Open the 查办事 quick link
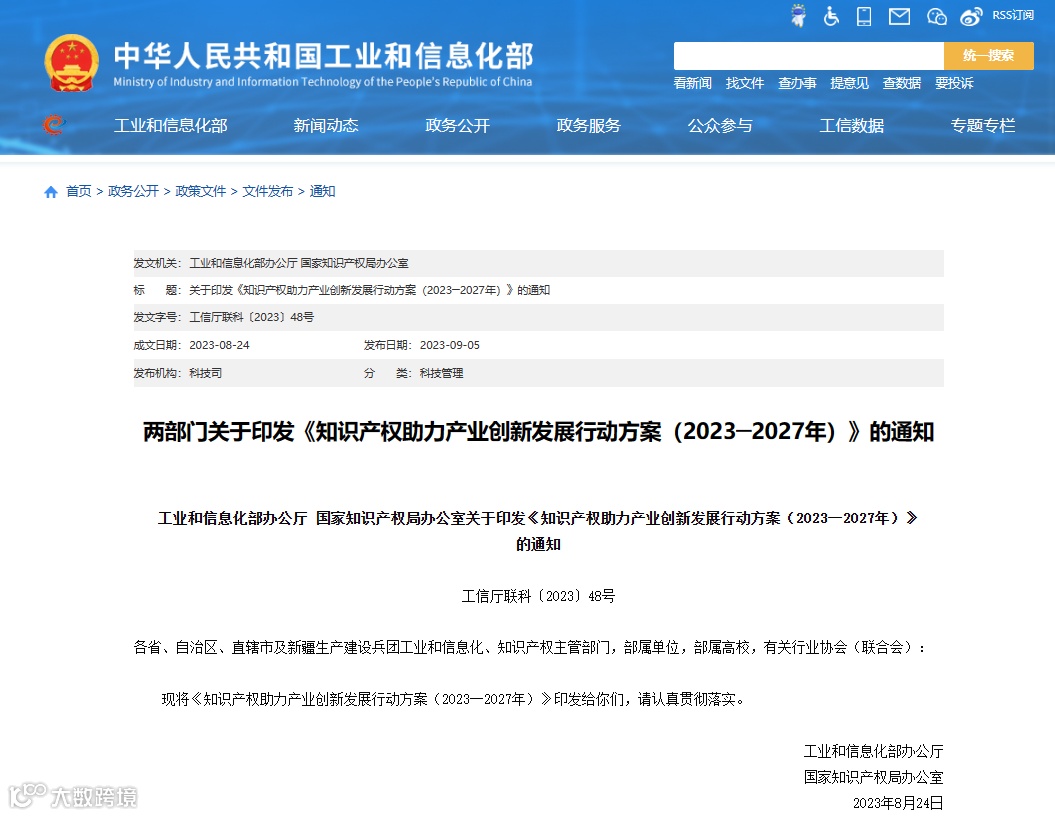The height and width of the screenshot is (816, 1055). pos(797,83)
